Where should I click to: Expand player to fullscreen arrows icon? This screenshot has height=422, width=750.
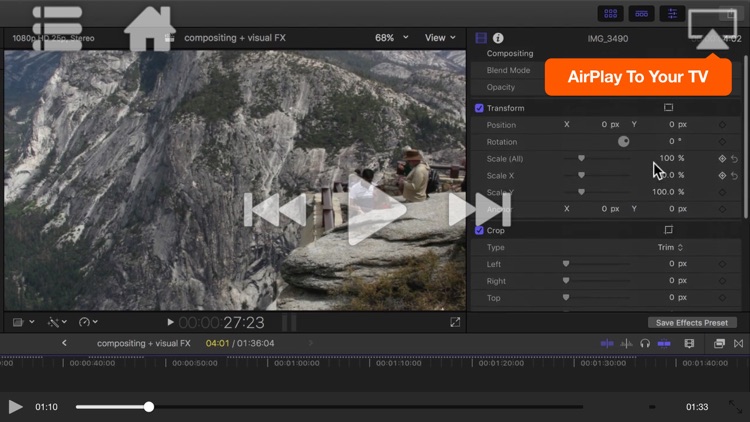coord(735,407)
